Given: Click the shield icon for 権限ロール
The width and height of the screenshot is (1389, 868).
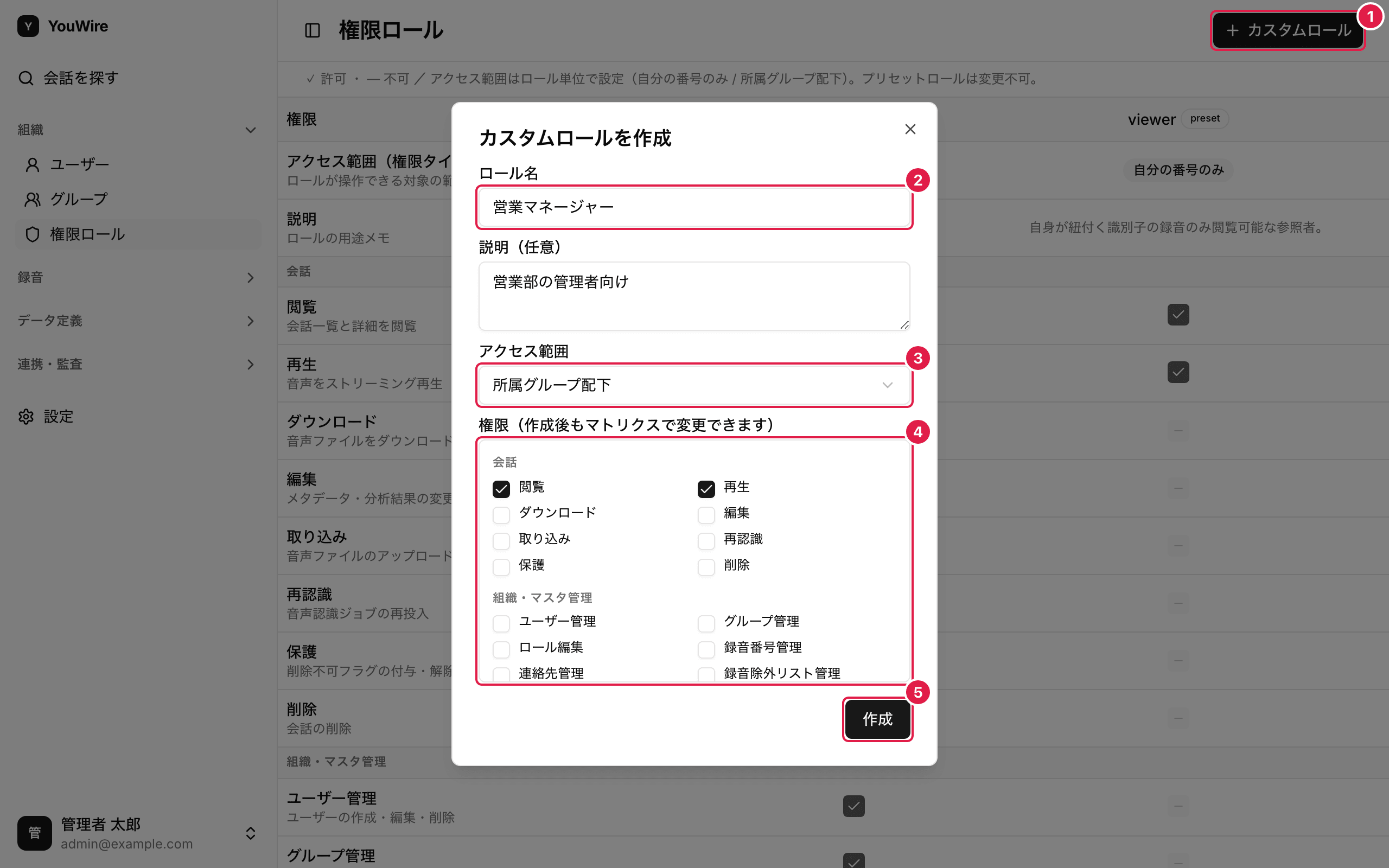Looking at the screenshot, I should (33, 234).
